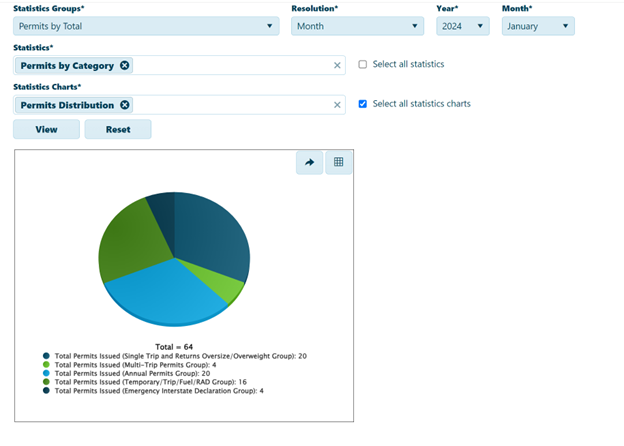Viewport: 624px width, 446px height.
Task: Open the Month dropdown showing January
Action: tap(538, 26)
